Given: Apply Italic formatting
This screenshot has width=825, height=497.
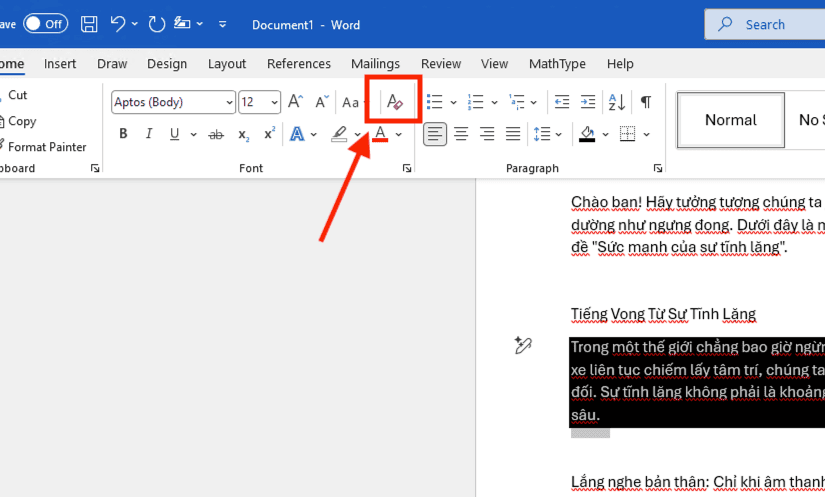Looking at the screenshot, I should point(149,134).
